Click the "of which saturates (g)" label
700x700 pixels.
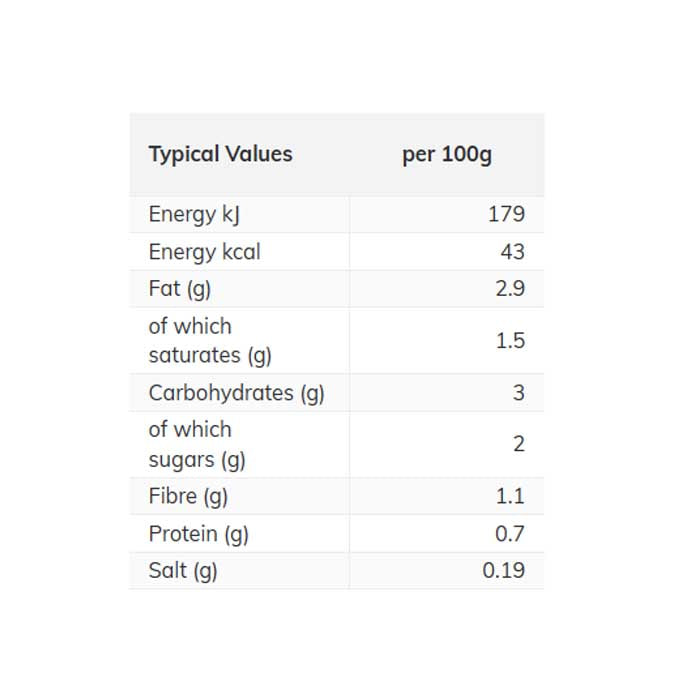tap(209, 340)
